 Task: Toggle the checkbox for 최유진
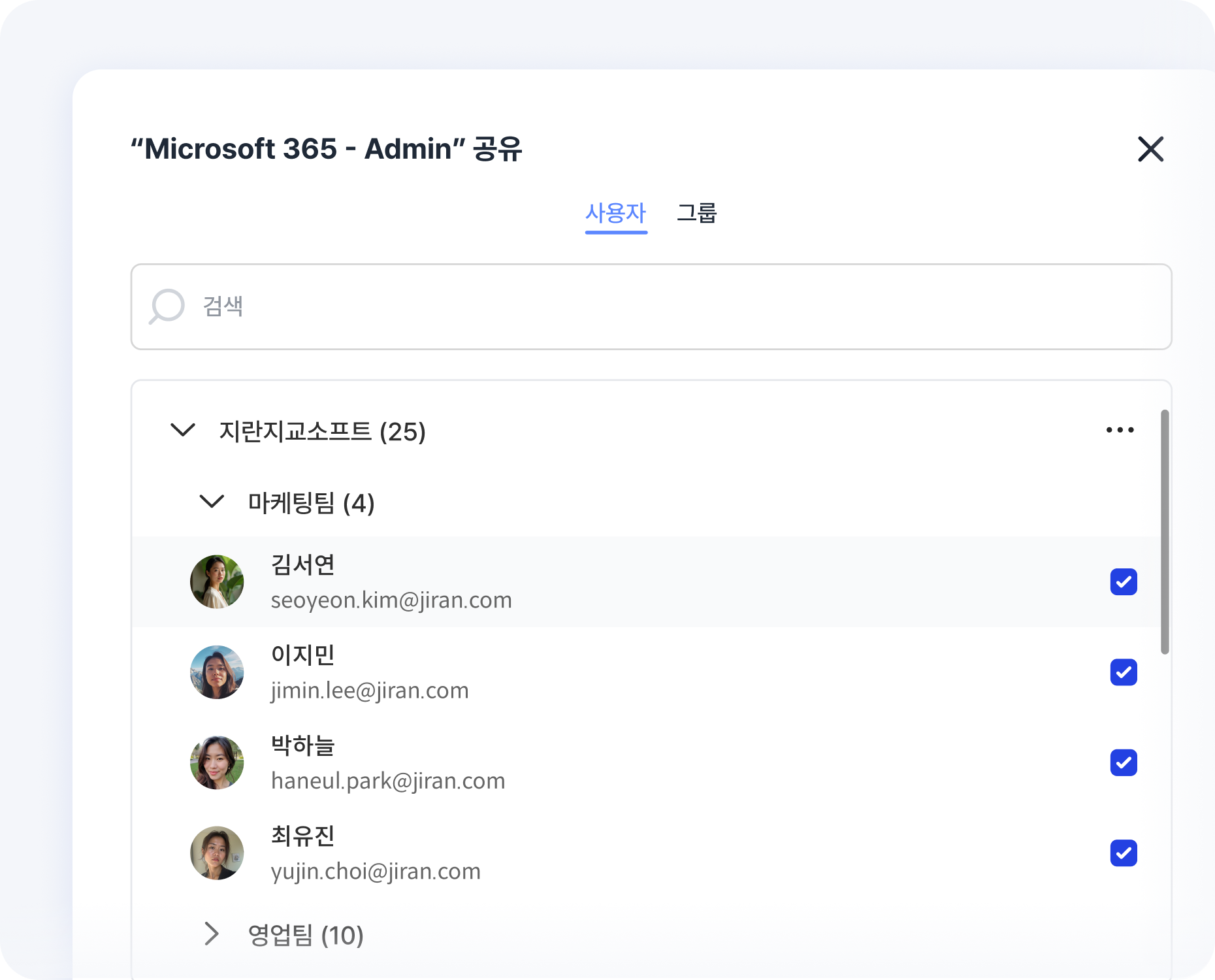click(1124, 853)
